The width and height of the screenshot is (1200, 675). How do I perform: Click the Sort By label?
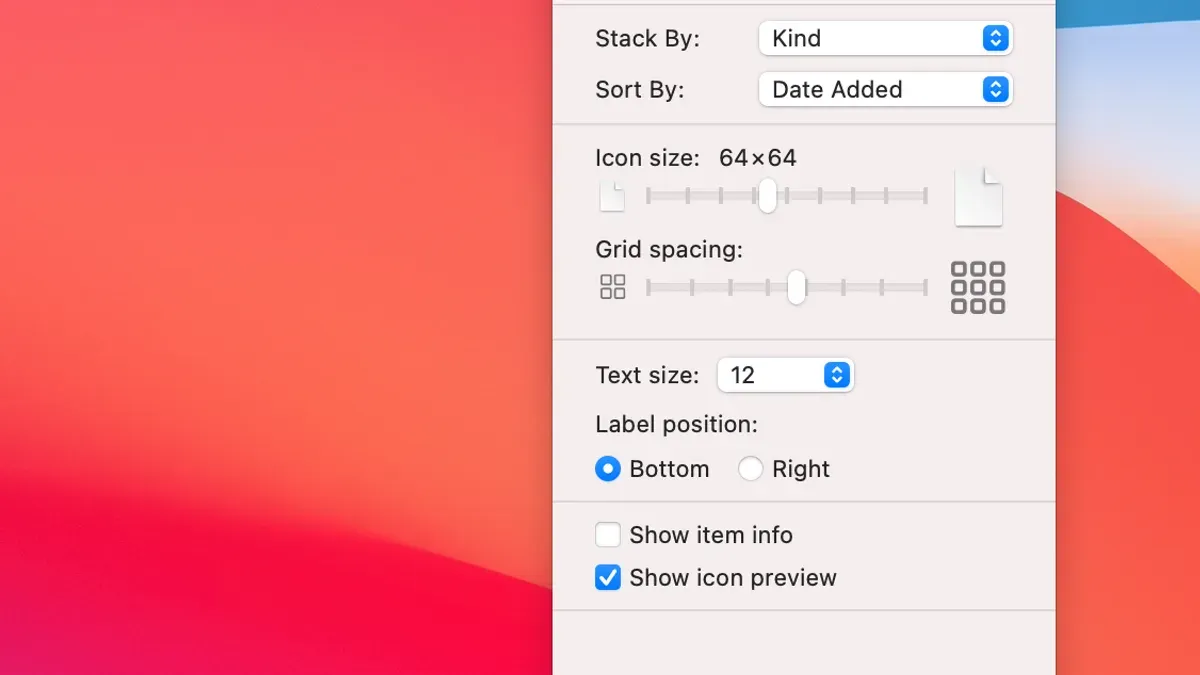(640, 89)
